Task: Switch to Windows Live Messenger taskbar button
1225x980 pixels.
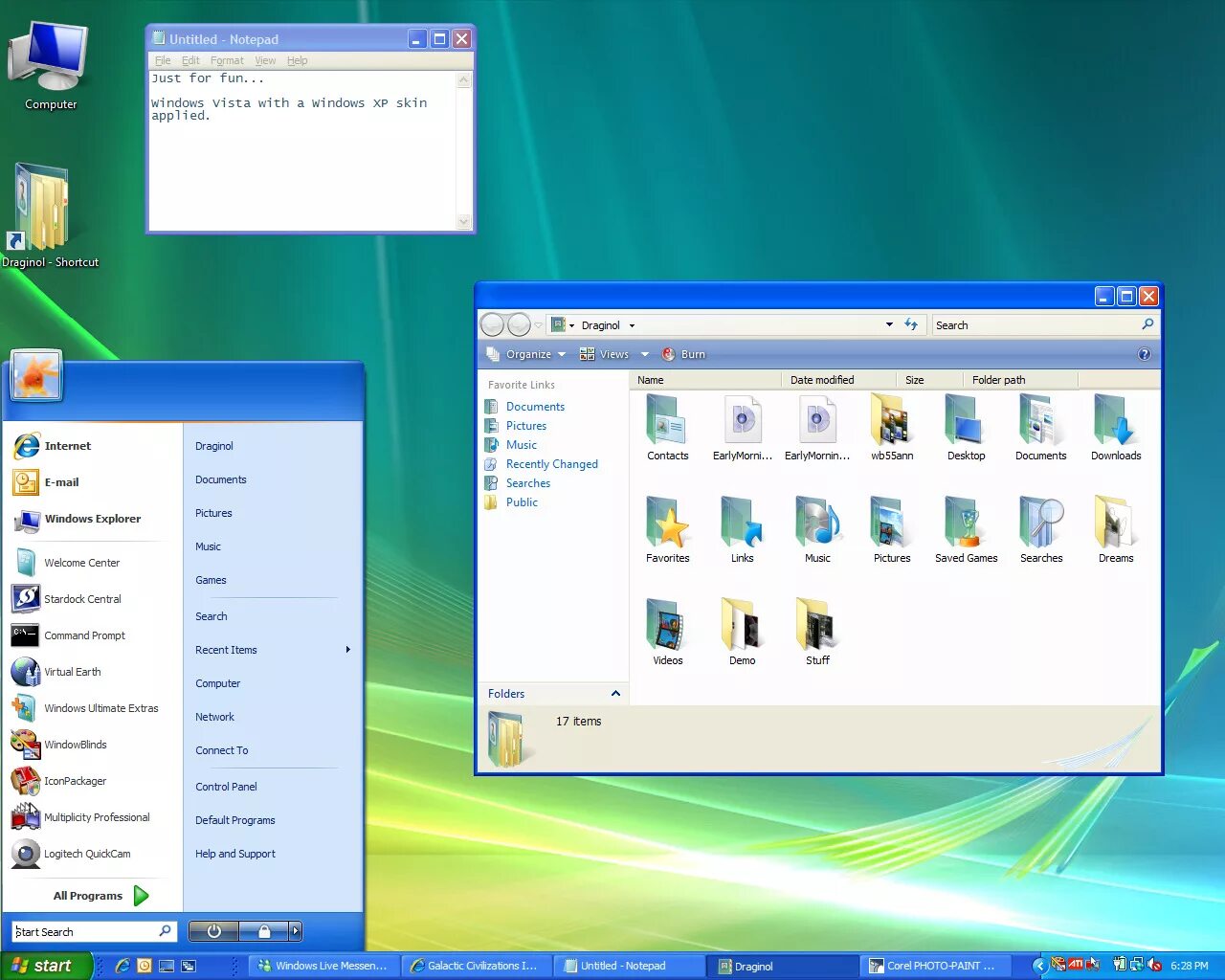Action: (323, 966)
